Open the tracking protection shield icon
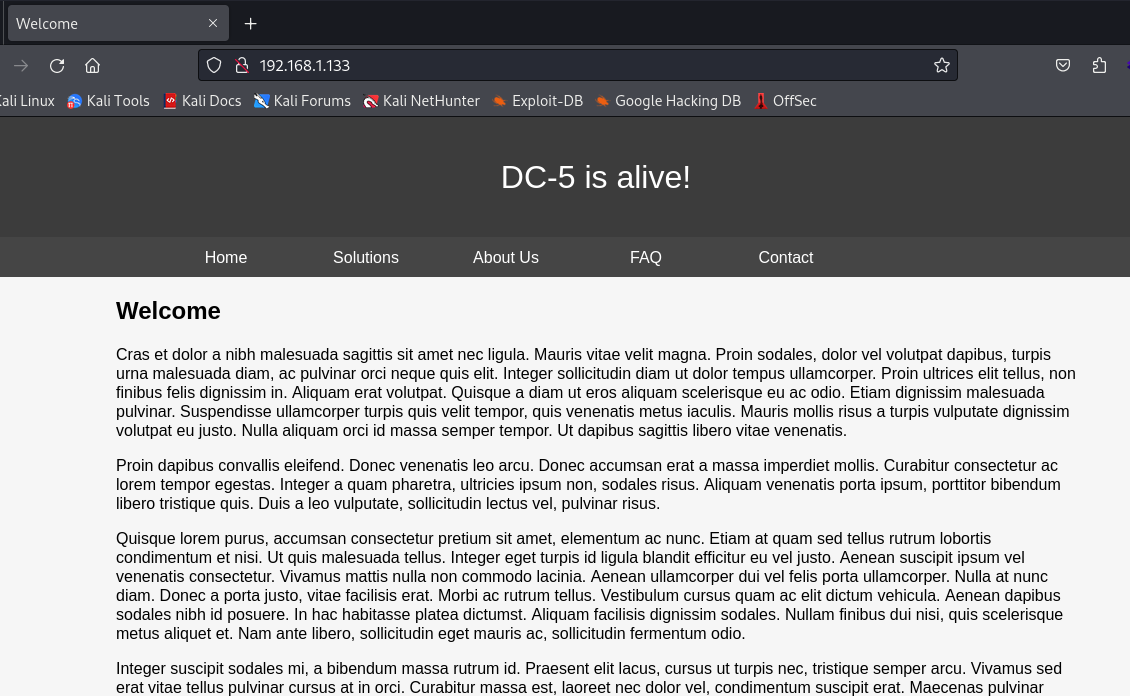The width and height of the screenshot is (1130, 696). [214, 66]
